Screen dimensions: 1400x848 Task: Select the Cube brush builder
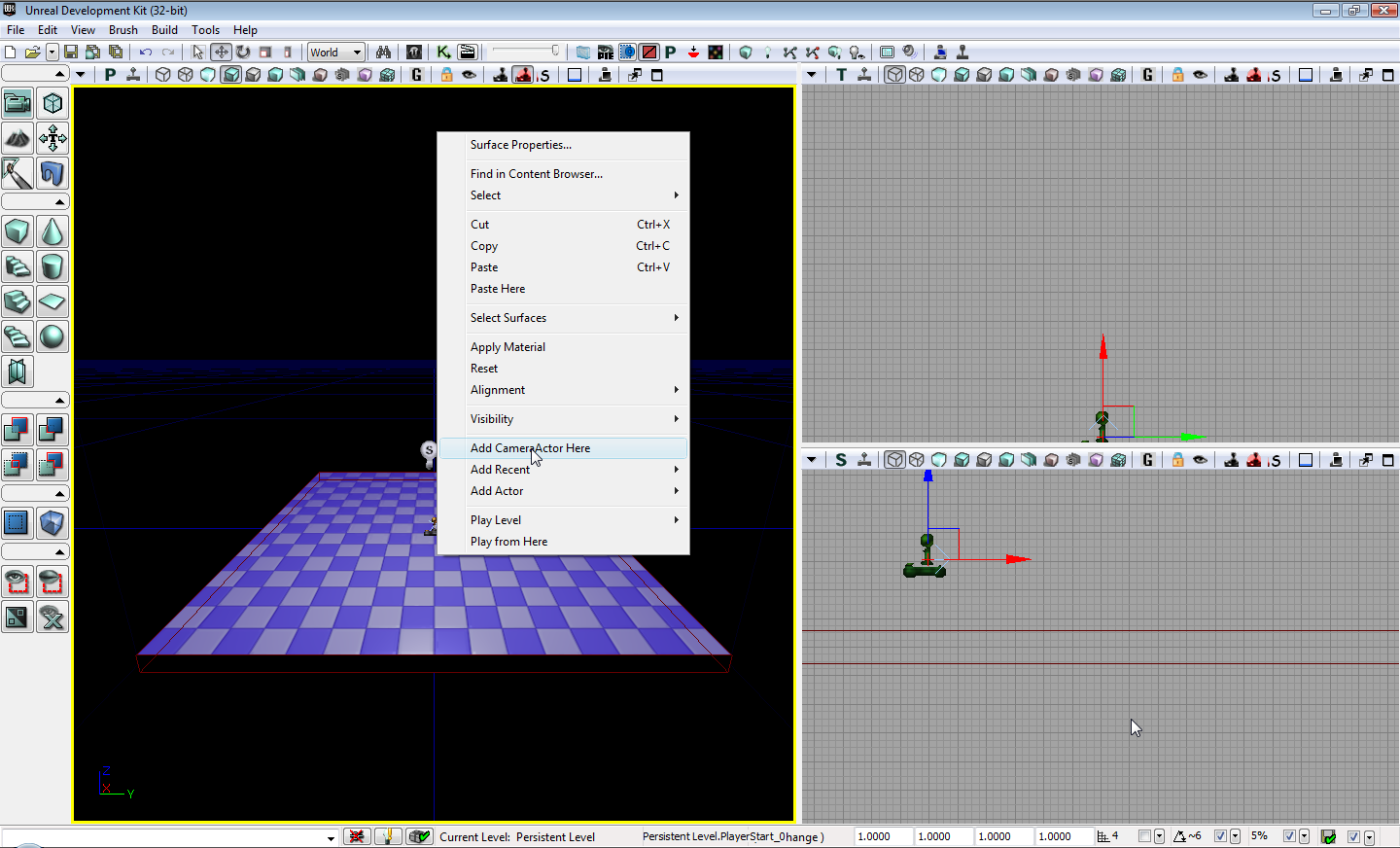coord(17,232)
